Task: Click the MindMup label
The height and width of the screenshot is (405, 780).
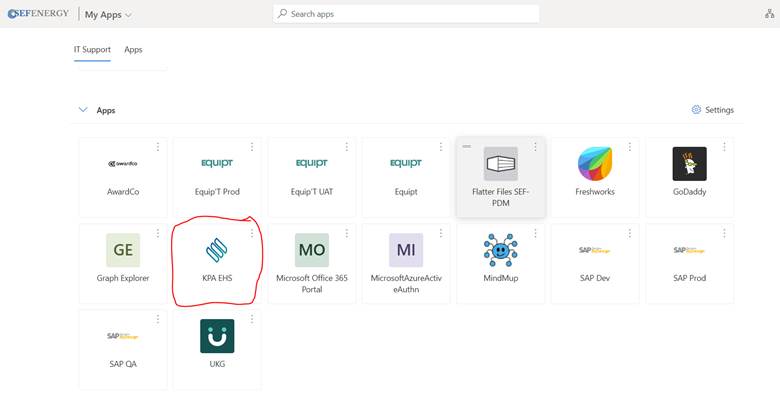Action: click(x=500, y=278)
